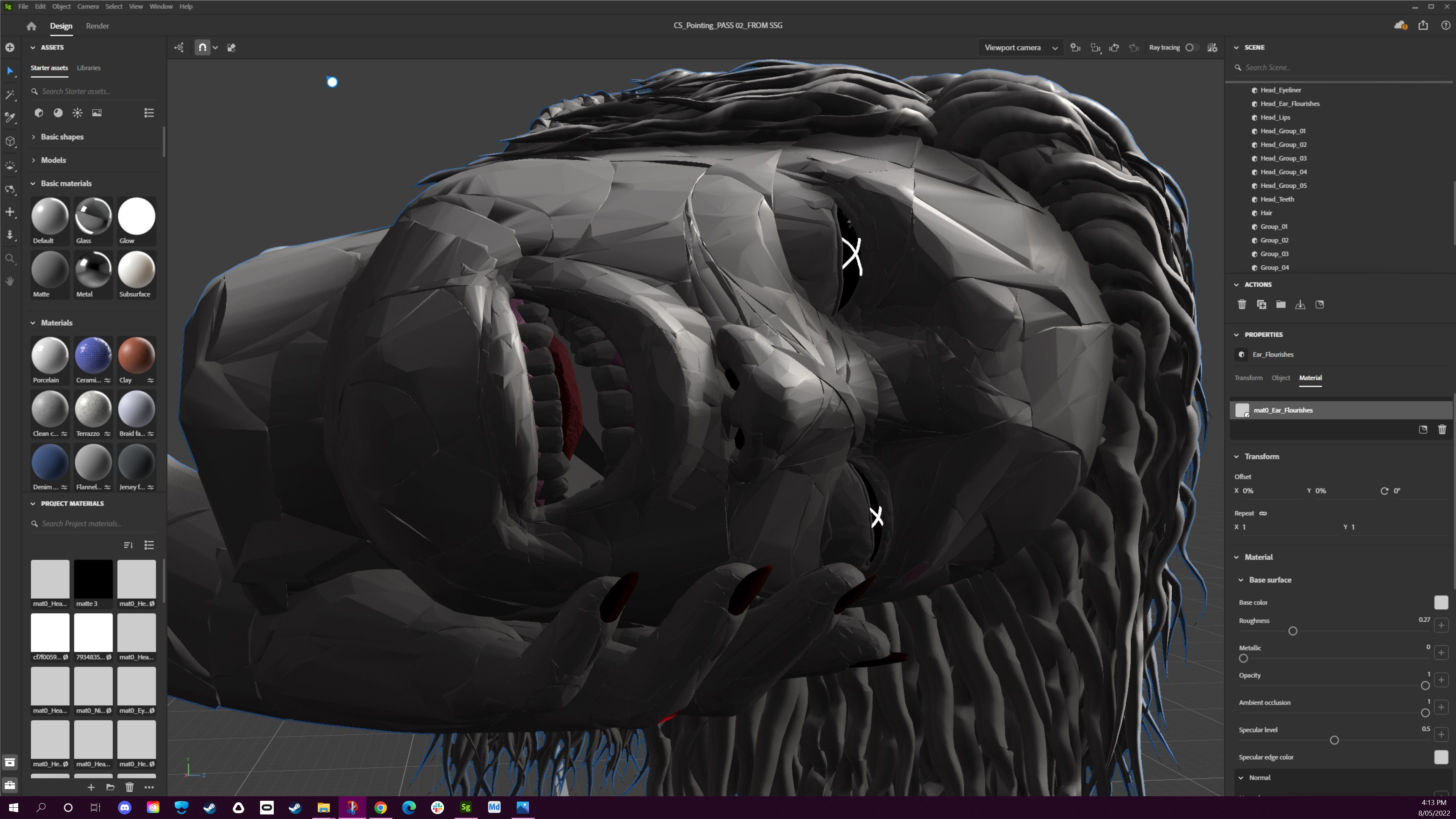
Task: Choose the Orbit camera tool
Action: [x=10, y=189]
